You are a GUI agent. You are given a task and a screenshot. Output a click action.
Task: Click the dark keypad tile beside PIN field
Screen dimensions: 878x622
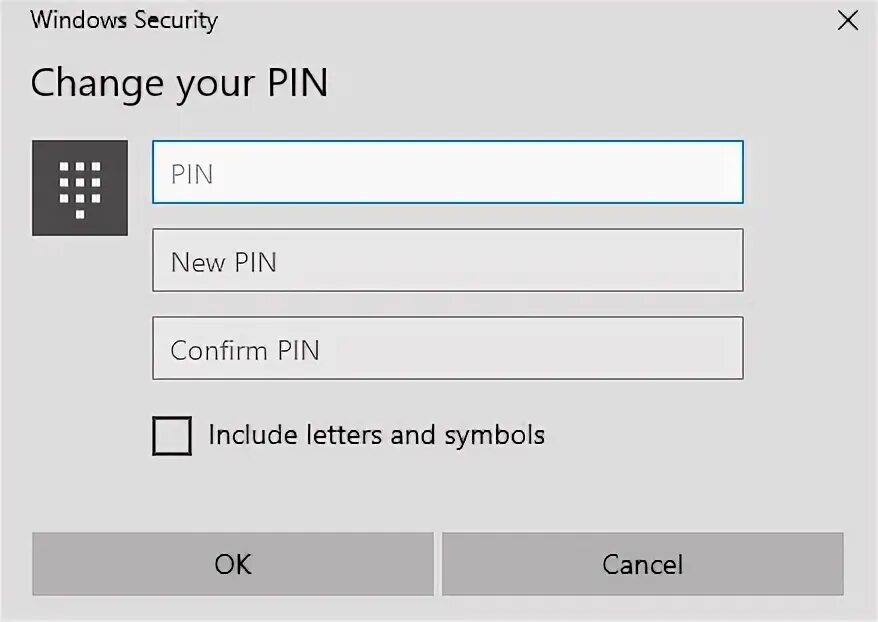pyautogui.click(x=80, y=188)
